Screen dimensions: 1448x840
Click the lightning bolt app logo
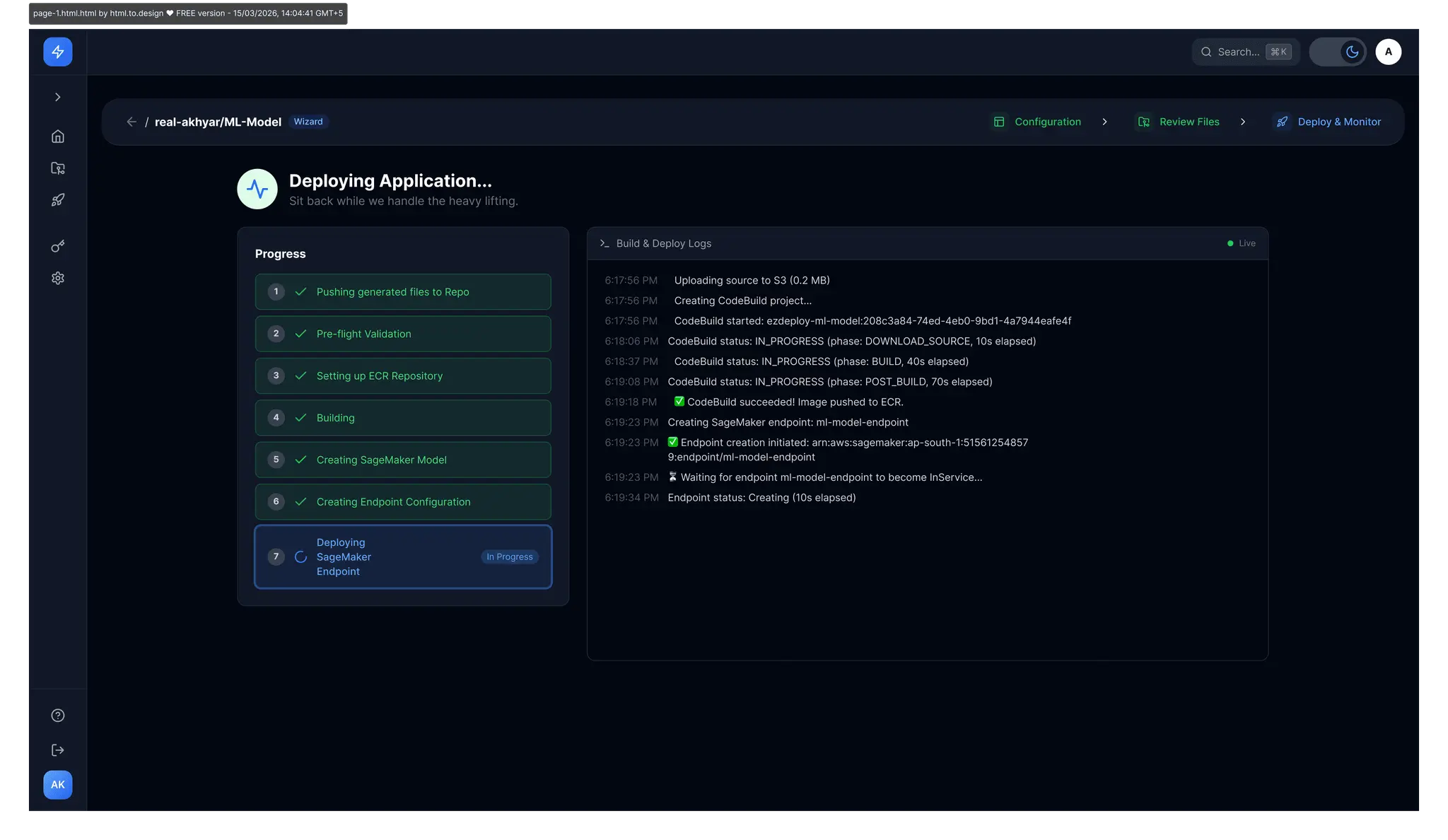click(x=58, y=52)
